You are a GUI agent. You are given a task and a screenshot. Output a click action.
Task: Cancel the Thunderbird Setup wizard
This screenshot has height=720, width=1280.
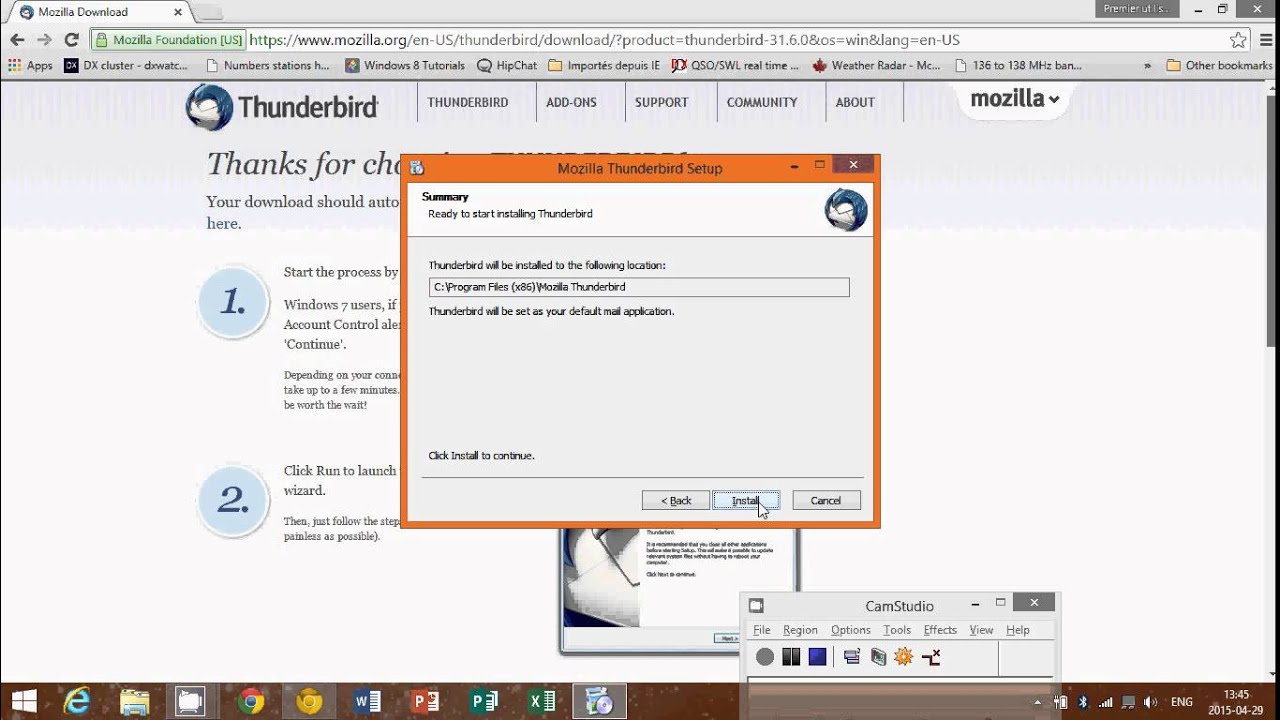click(826, 500)
